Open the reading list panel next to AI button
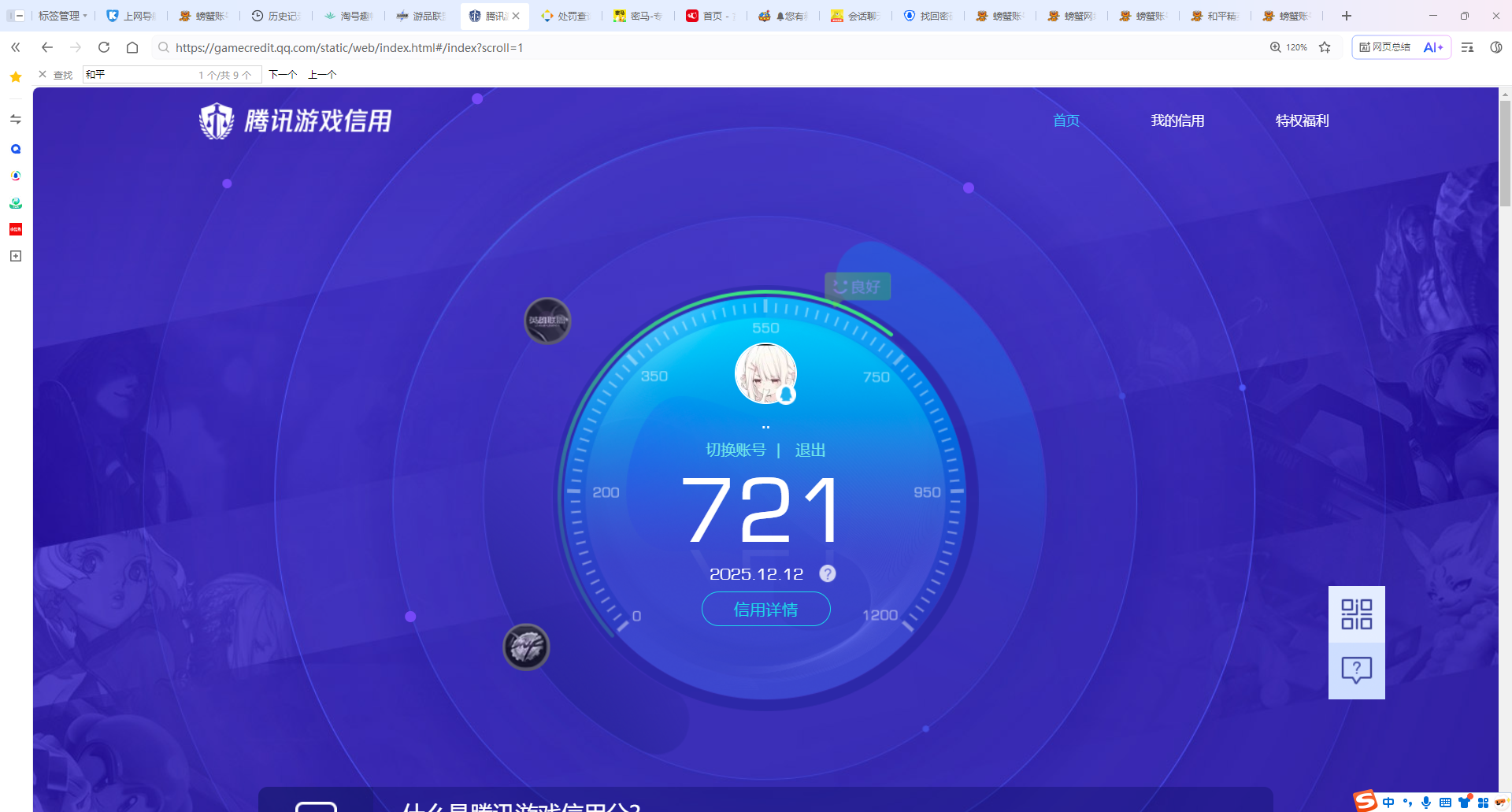1512x812 pixels. tap(1466, 47)
